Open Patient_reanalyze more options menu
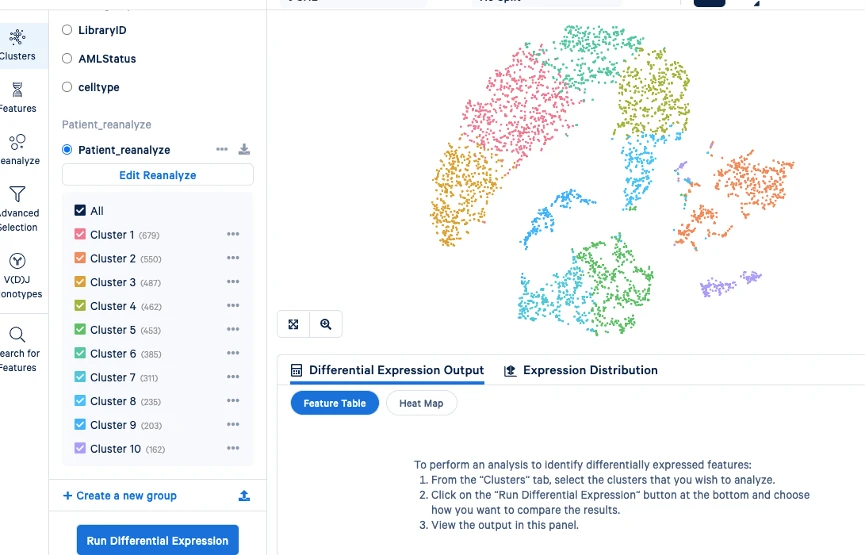This screenshot has height=556, width=866. point(222,150)
